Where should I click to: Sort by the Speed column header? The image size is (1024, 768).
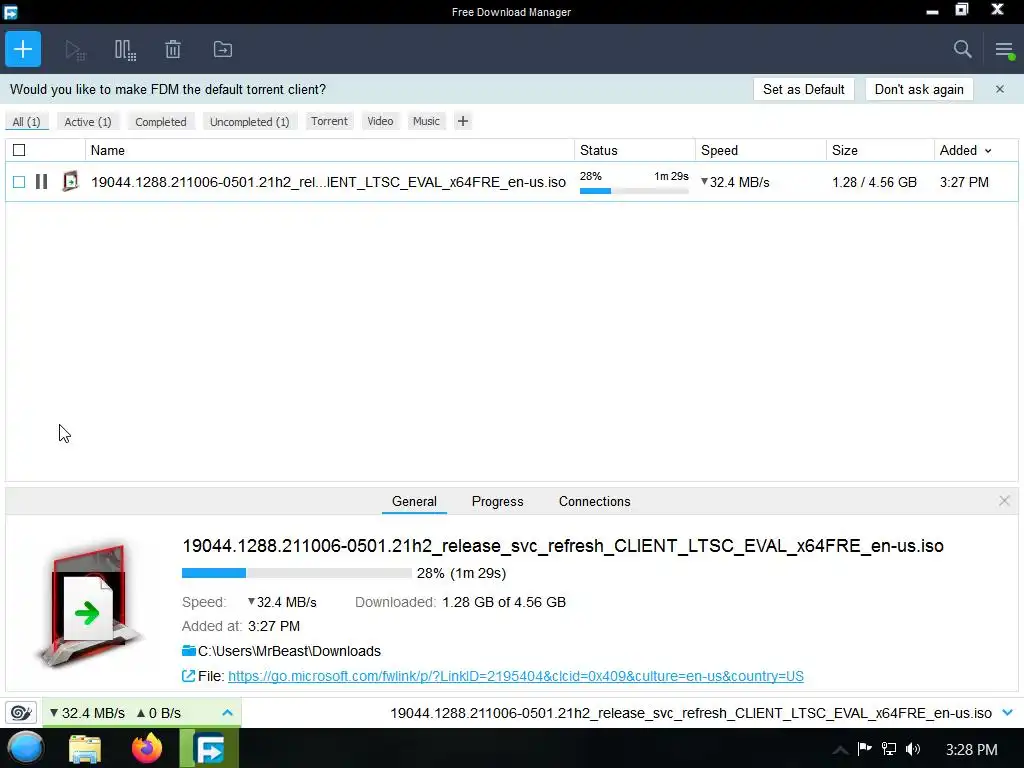point(761,150)
